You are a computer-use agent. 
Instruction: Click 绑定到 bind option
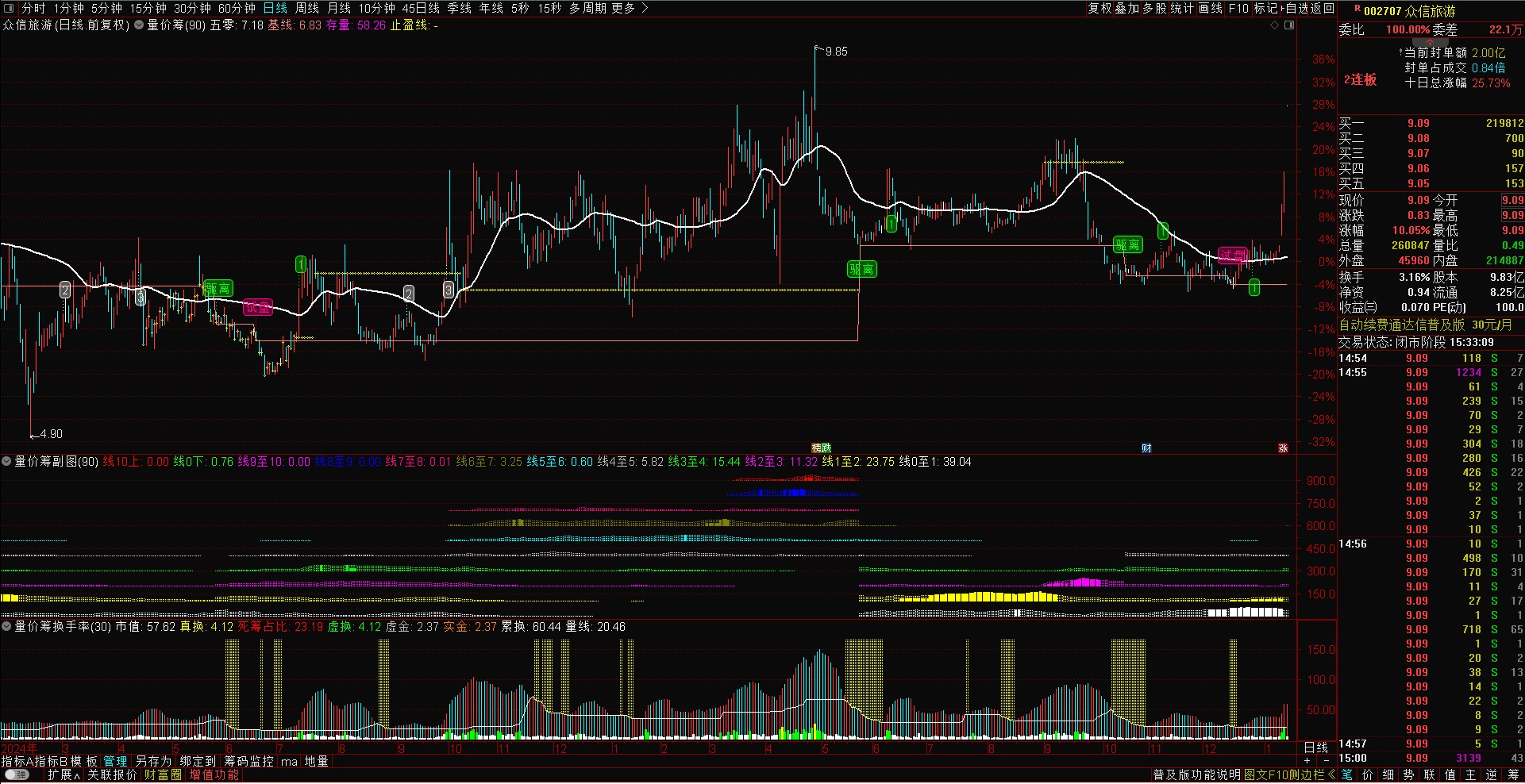(198, 761)
